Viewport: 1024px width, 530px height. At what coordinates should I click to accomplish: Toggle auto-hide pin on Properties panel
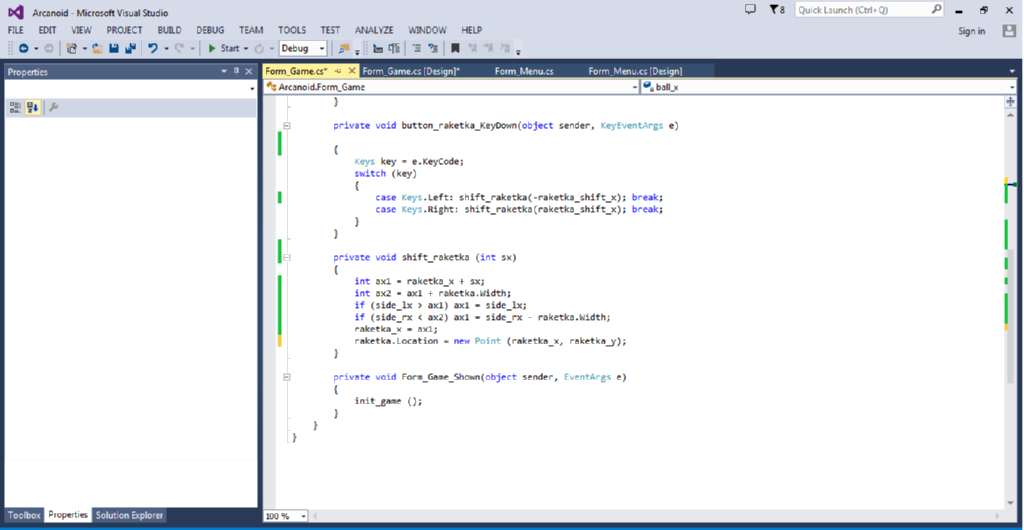(x=237, y=71)
